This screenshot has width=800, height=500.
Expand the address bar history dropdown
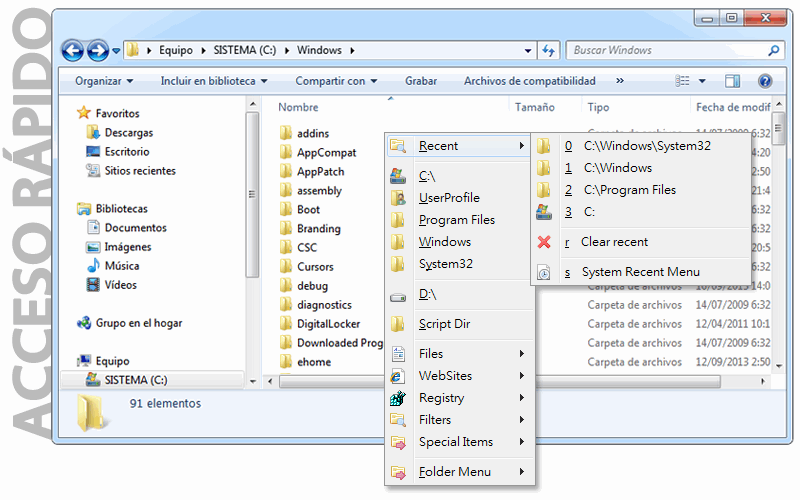(x=528, y=51)
